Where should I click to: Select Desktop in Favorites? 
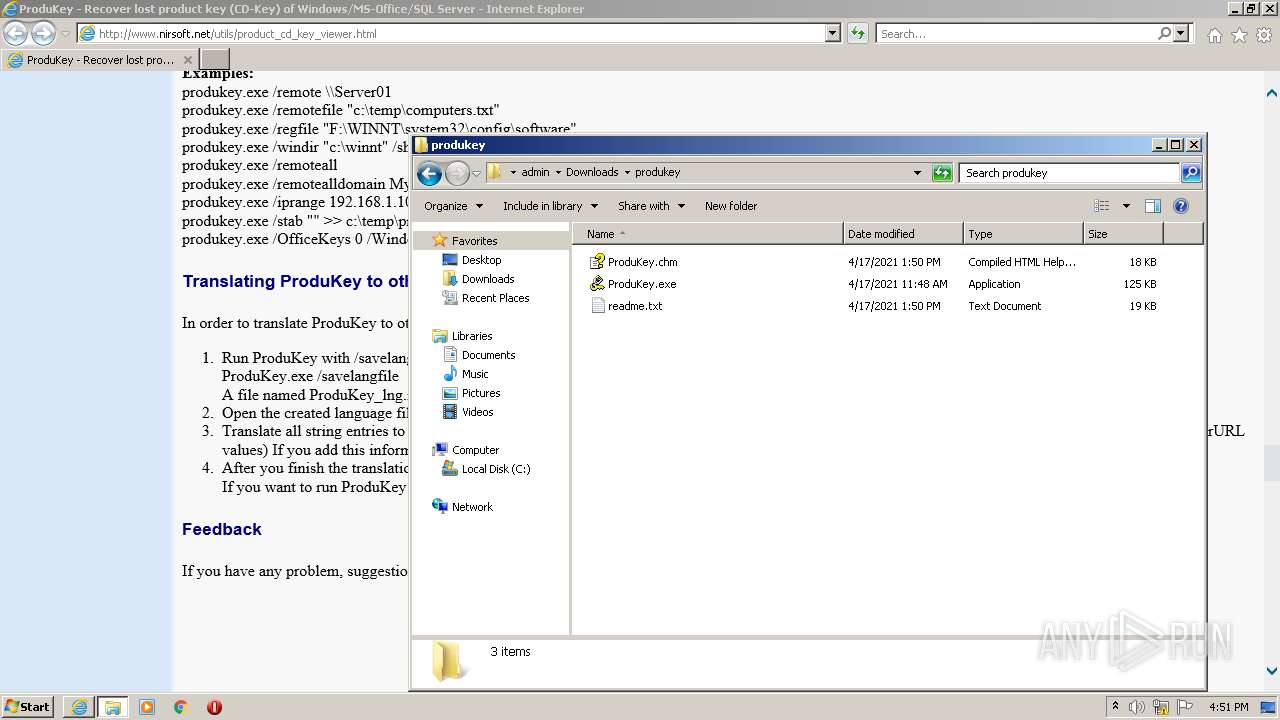(x=481, y=260)
